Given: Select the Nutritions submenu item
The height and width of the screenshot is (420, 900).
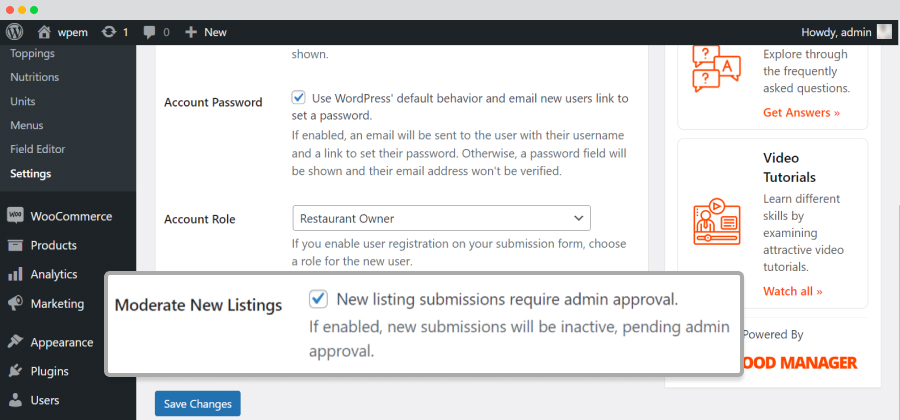Looking at the screenshot, I should click(34, 77).
